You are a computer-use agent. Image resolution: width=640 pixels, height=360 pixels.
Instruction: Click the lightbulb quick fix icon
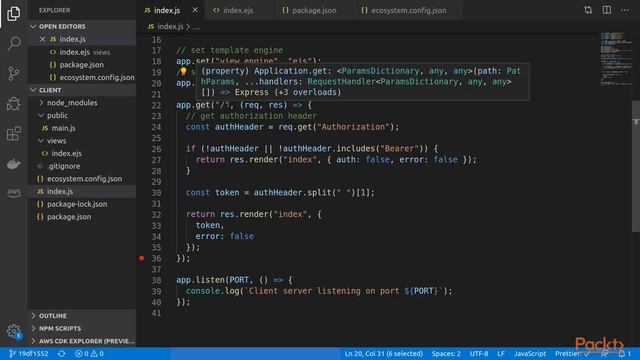183,71
